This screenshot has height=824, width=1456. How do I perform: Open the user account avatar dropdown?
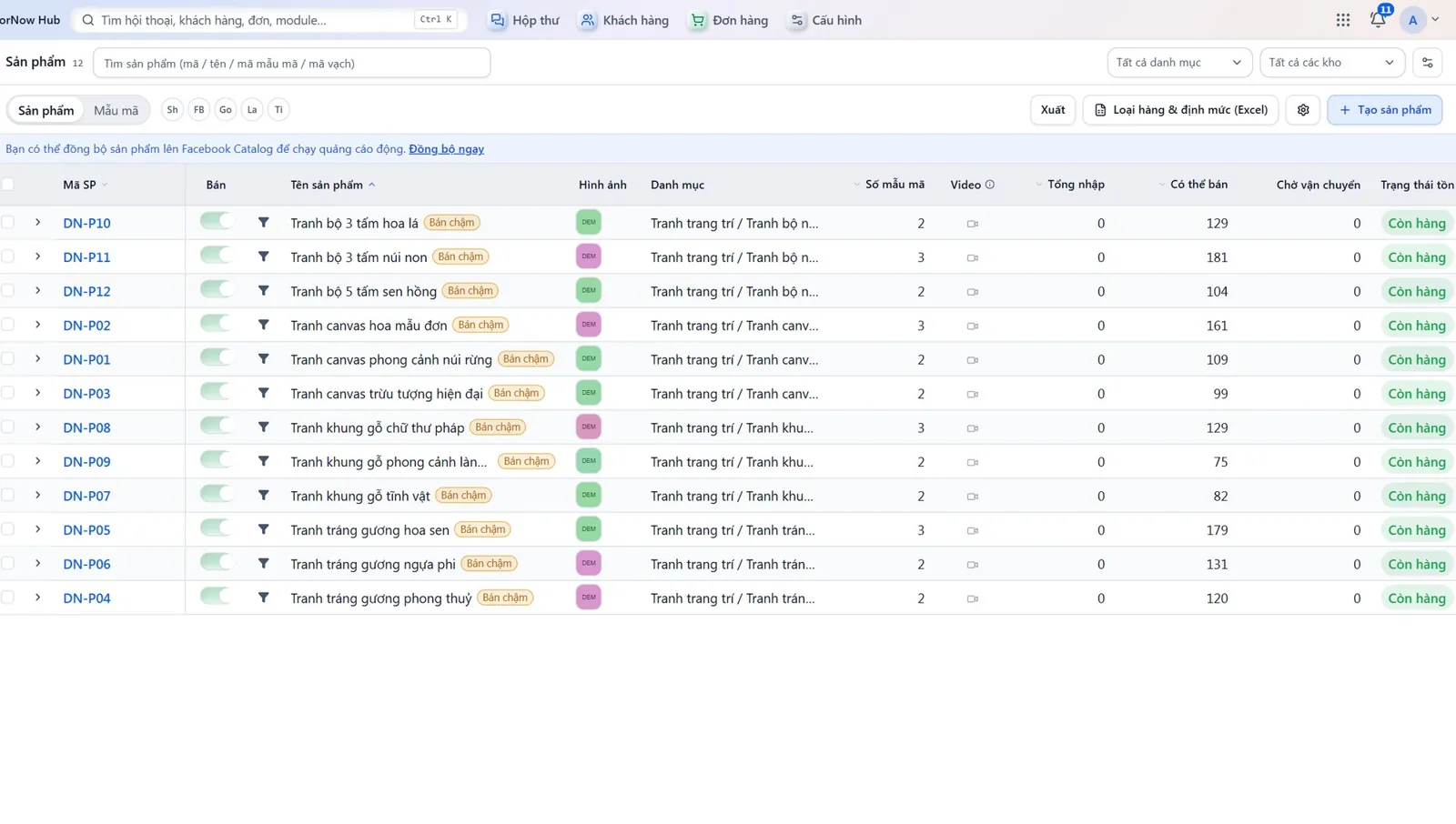click(1421, 20)
